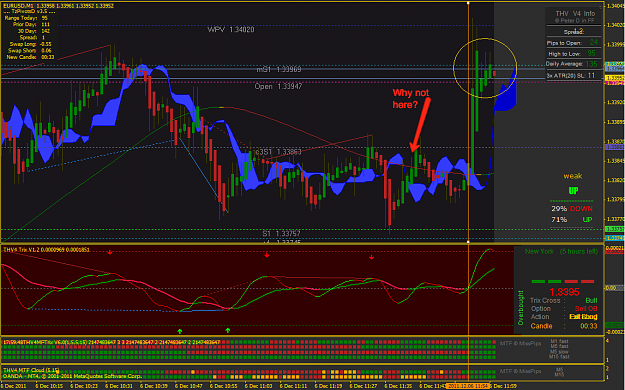Image resolution: width=625 pixels, height=390 pixels.
Task: Click the 'New Candle: 00:33' readout
Action: pos(30,57)
